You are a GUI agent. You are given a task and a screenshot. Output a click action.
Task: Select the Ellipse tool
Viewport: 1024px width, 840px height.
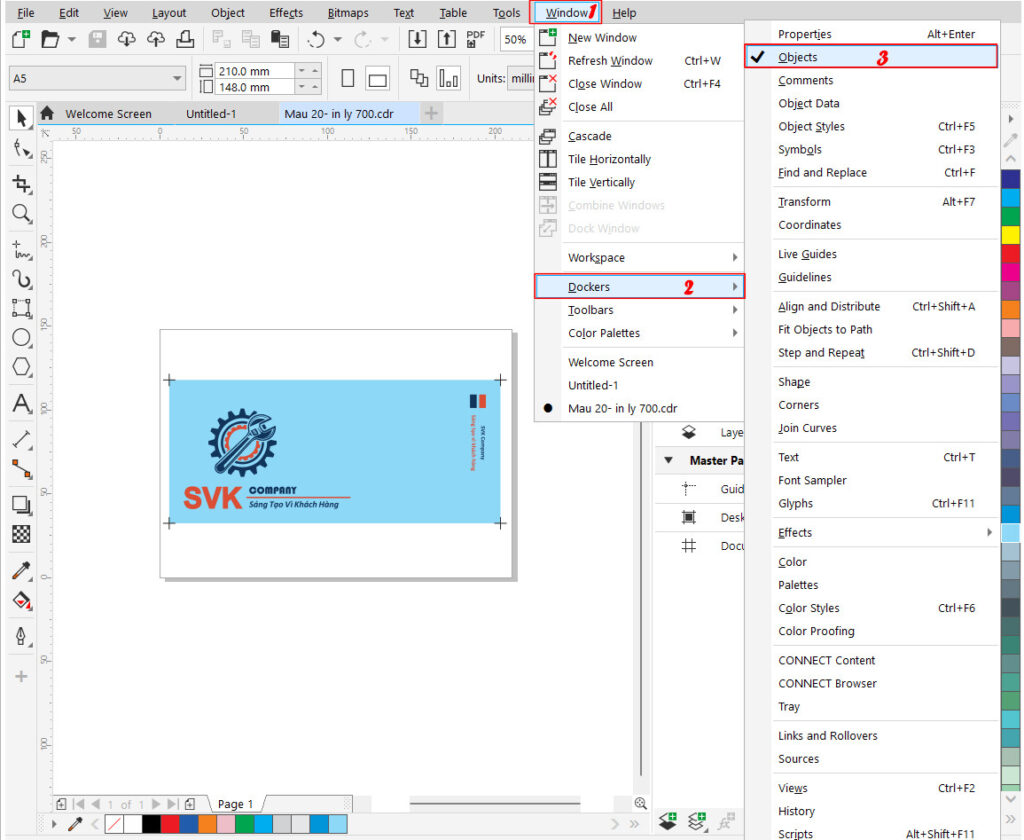[20, 338]
